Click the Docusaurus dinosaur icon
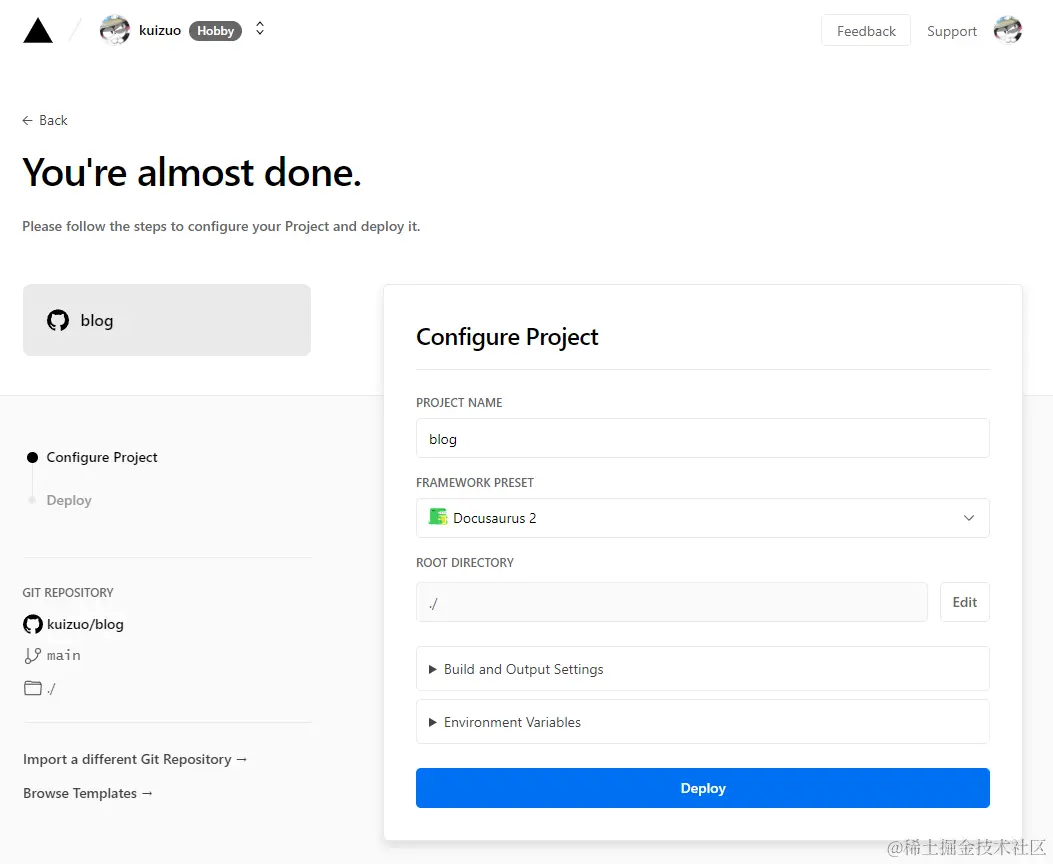Viewport: 1053px width, 864px height. point(438,517)
